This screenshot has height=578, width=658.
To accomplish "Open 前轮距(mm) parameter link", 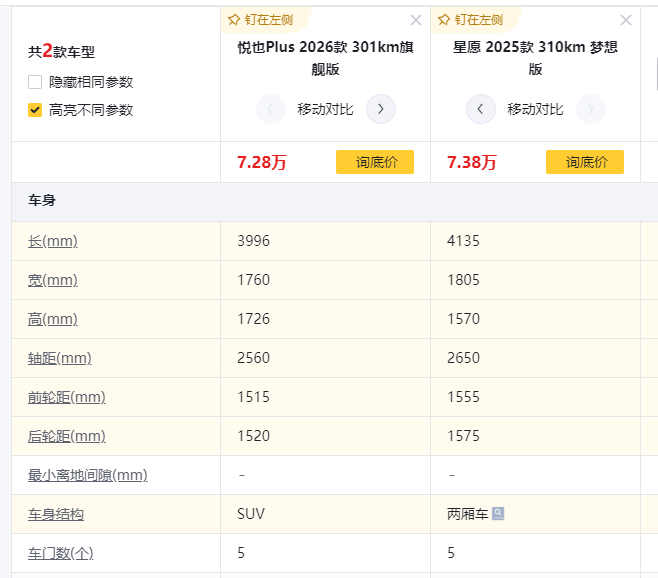I will click(67, 398).
